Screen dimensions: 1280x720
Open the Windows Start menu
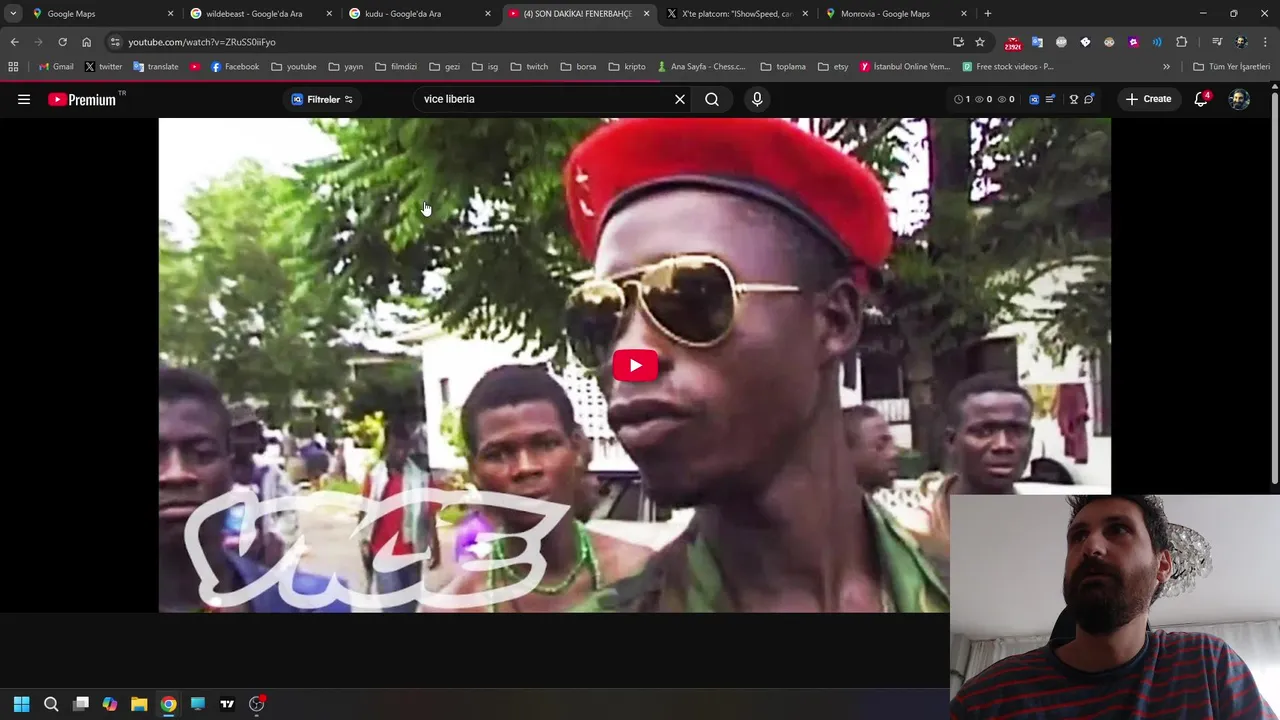(21, 704)
